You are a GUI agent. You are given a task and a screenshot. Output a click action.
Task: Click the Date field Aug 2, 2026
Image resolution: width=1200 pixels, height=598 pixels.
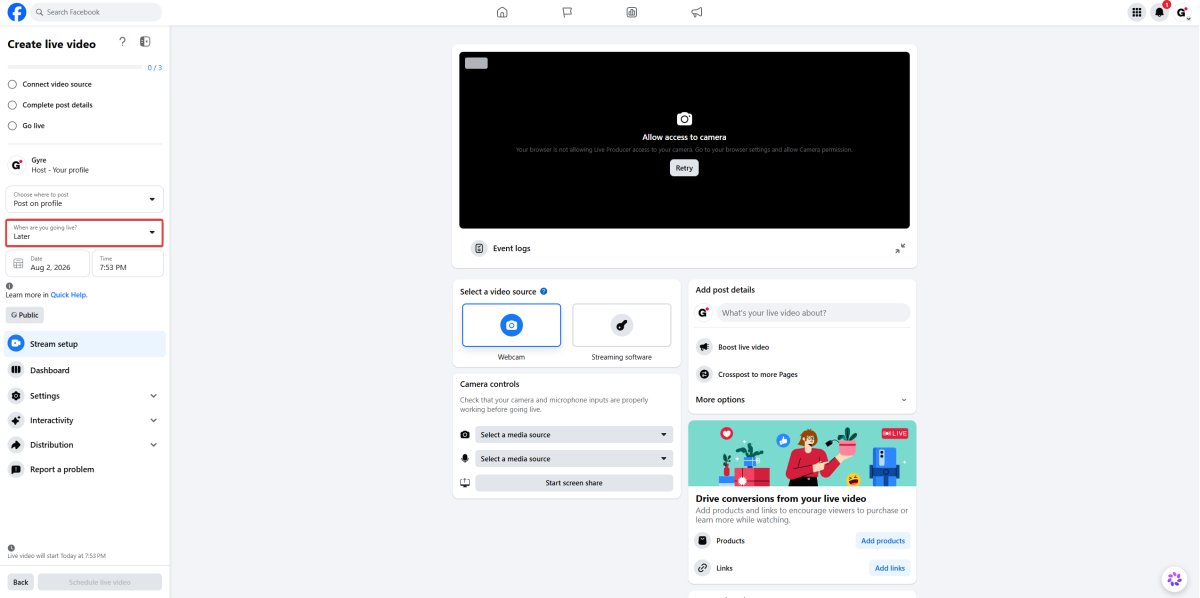click(x=47, y=264)
